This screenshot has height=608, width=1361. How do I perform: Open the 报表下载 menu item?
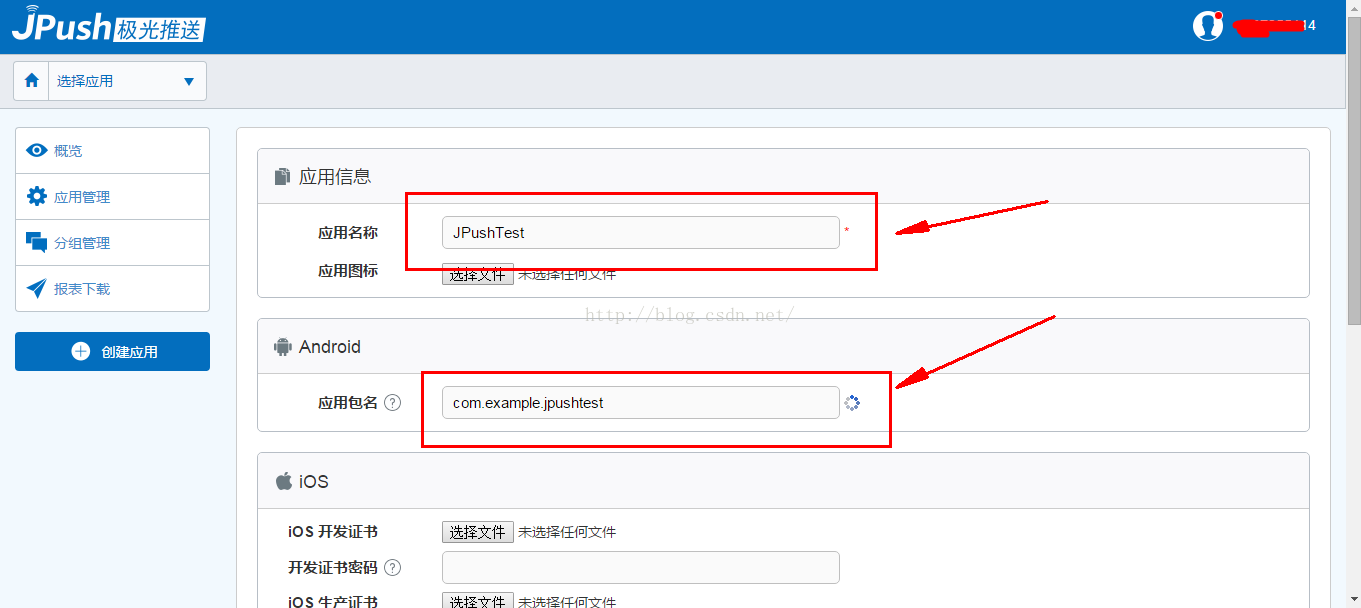(x=112, y=289)
